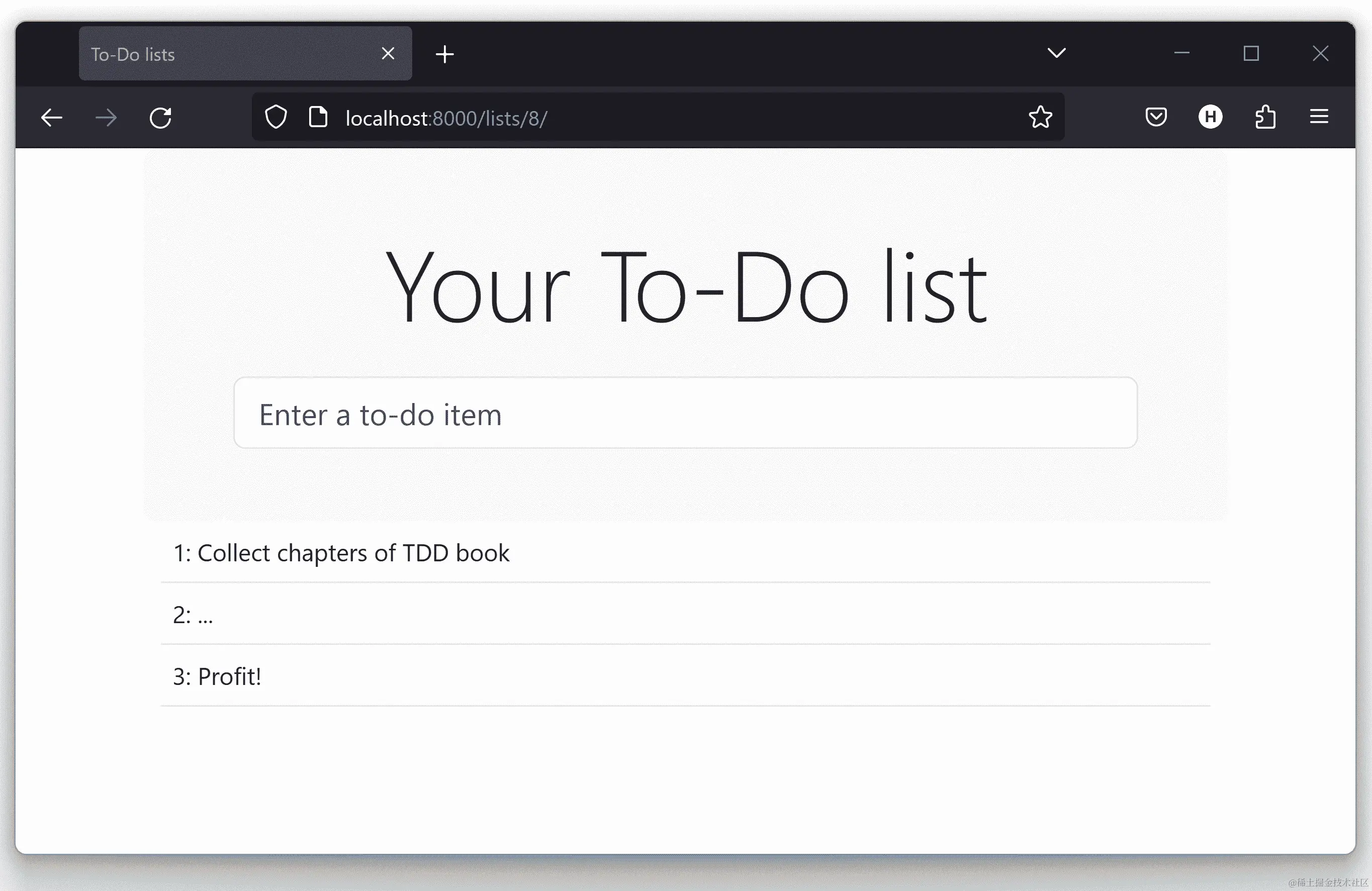The width and height of the screenshot is (1372, 891).
Task: Expand the list all tabs chevron
Action: pyautogui.click(x=1056, y=53)
